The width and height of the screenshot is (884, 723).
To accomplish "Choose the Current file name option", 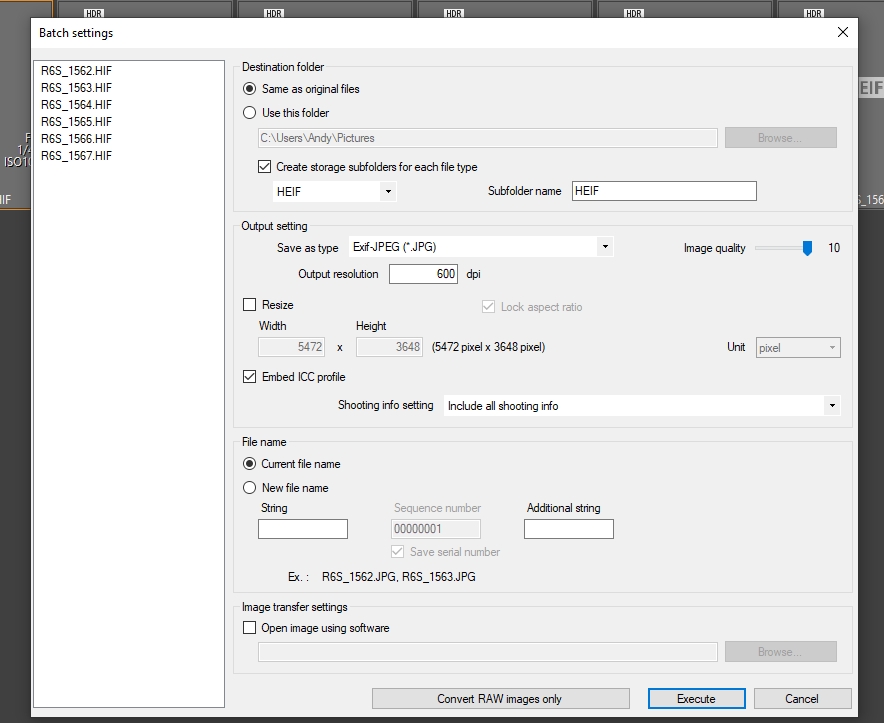I will (x=248, y=463).
